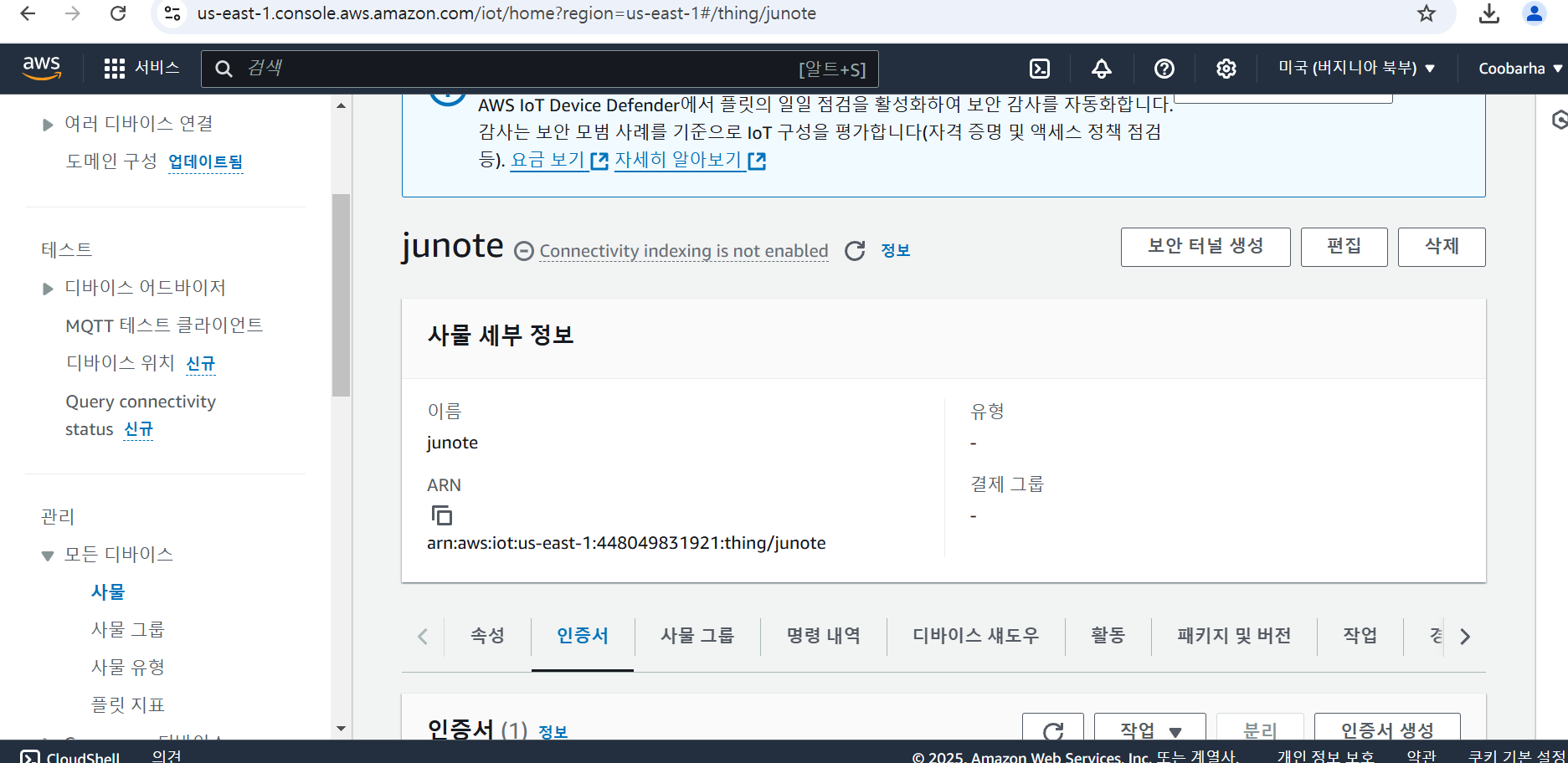Open help question mark icon
Viewport: 1568px width, 763px height.
pos(1164,69)
